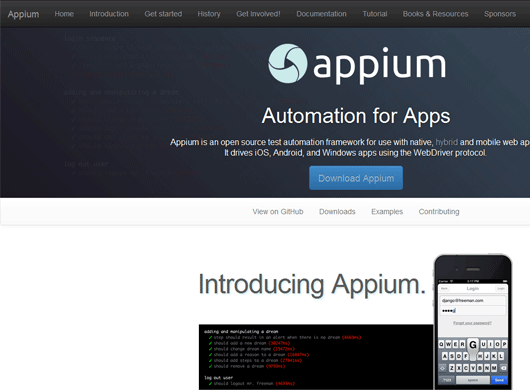Click the Appium swirl logo icon
Viewport: 530px width, 390px height.
[x=288, y=63]
